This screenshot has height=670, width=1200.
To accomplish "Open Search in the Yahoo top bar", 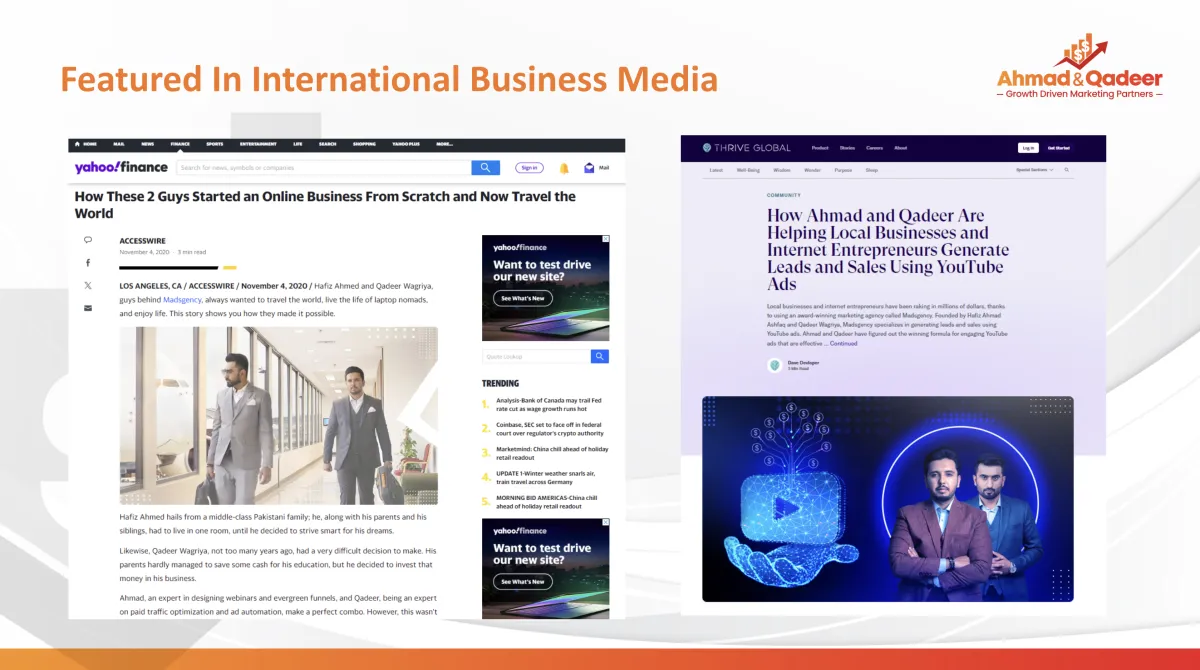I will coord(328,144).
